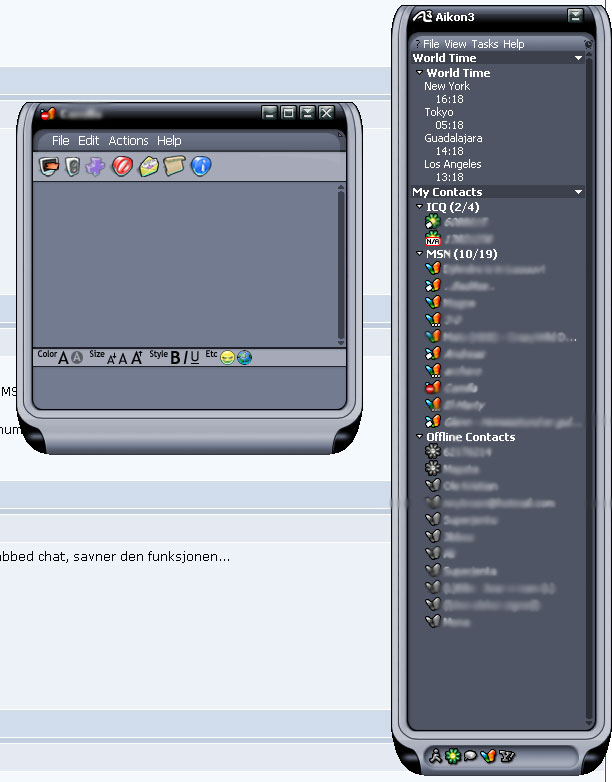
Task: Select the first contact under Offline Contacts
Action: click(458, 452)
